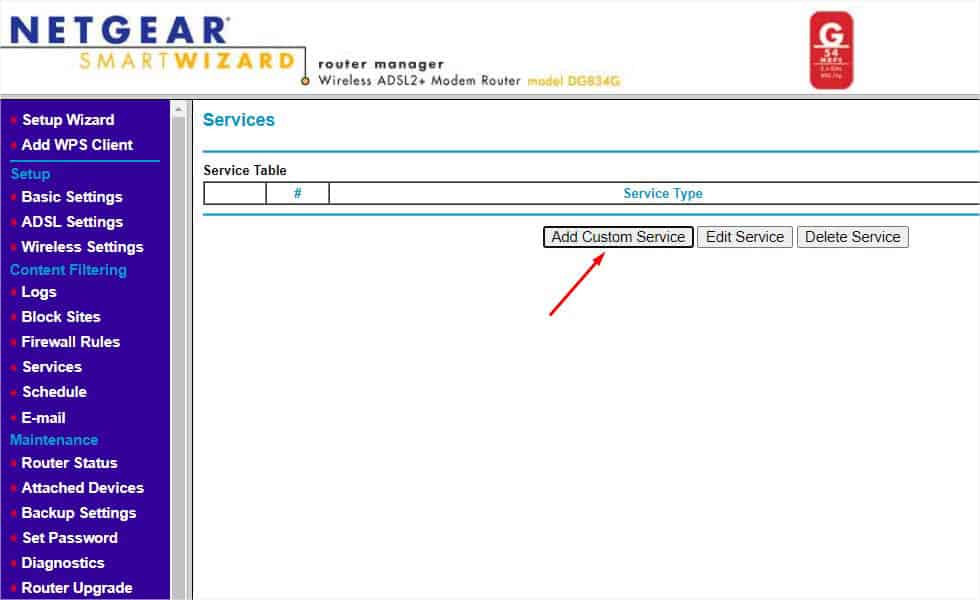Screen dimensions: 980x600
Task: Open Add WPS Client page
Action: tap(77, 144)
